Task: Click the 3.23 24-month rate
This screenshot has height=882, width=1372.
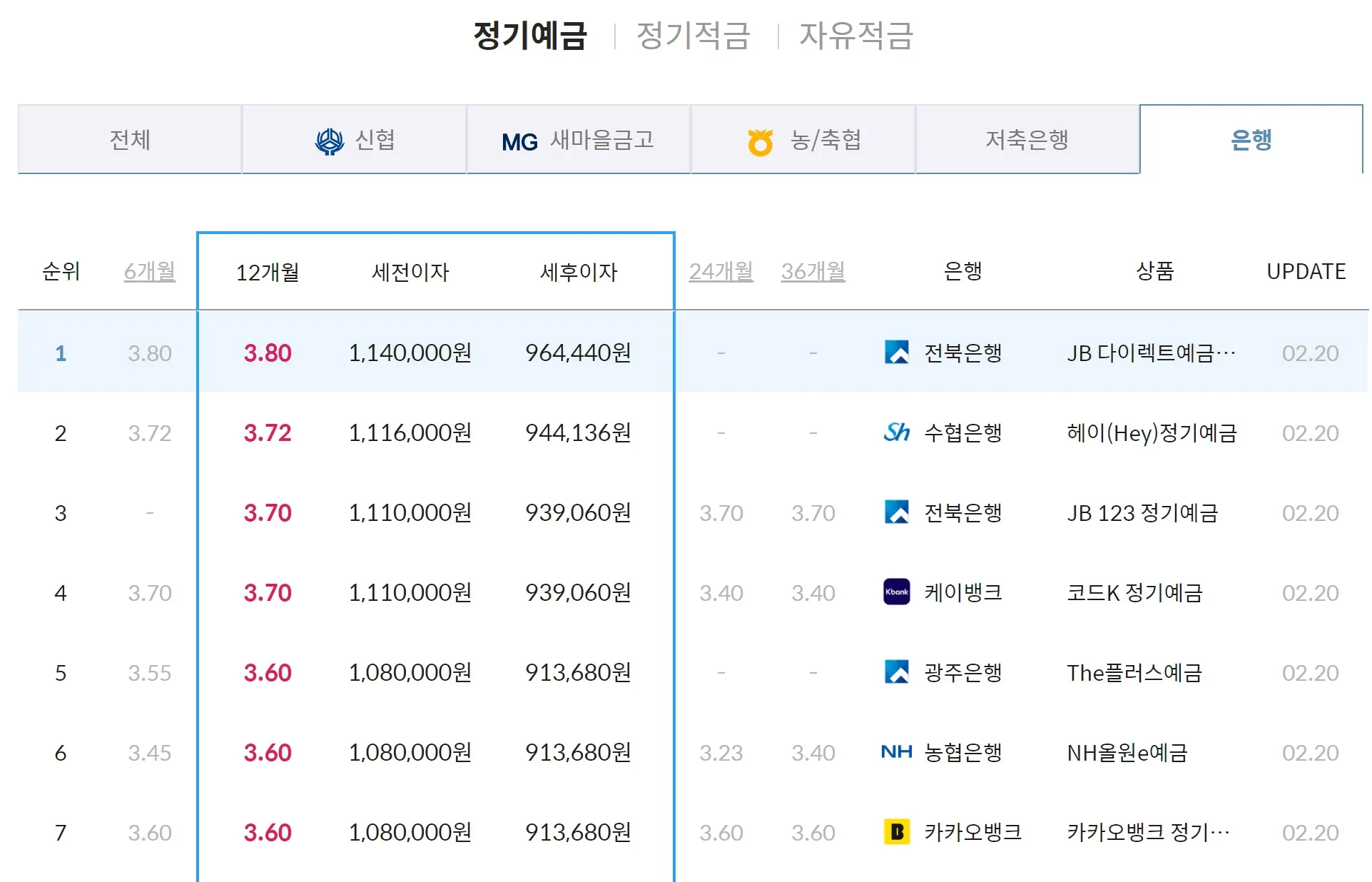Action: coord(721,752)
